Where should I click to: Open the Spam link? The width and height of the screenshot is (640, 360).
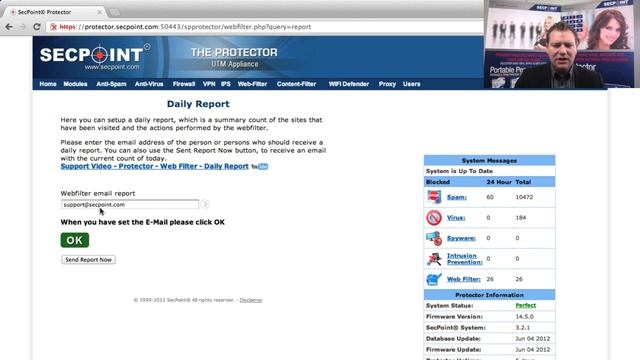[457, 198]
